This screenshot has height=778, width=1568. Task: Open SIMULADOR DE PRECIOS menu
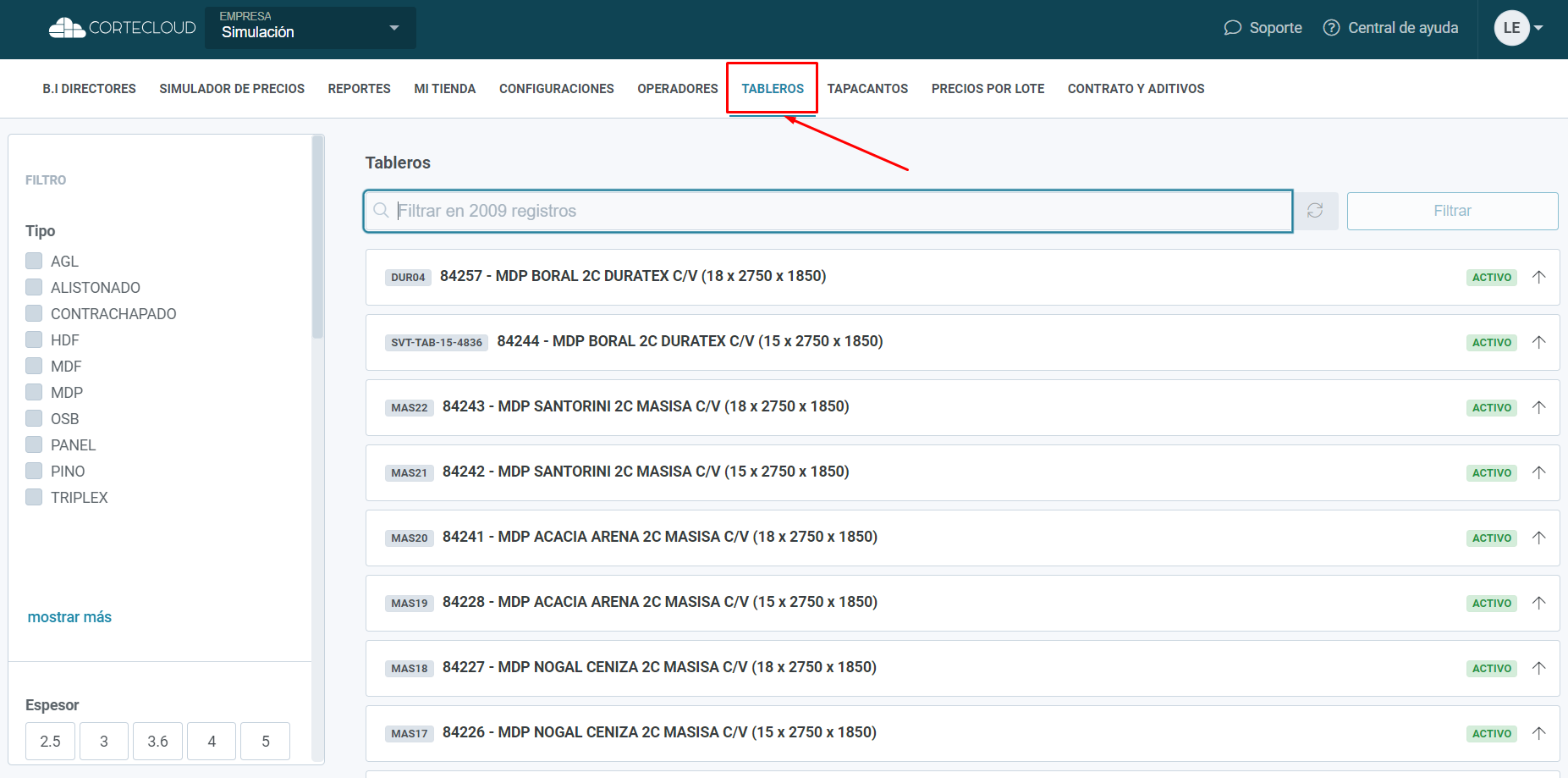[x=232, y=89]
